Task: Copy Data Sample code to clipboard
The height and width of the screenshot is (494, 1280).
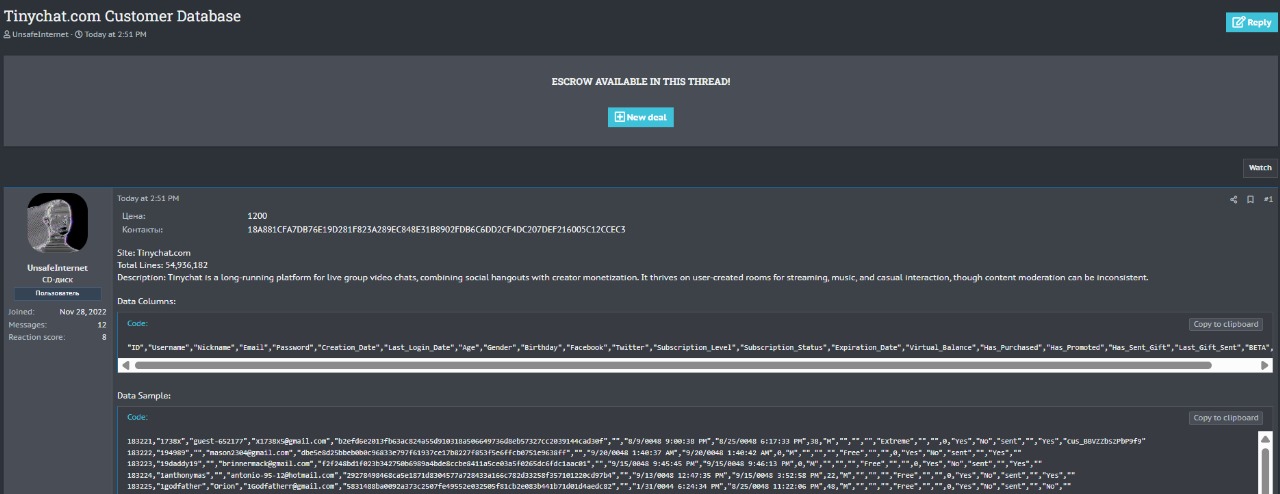Action: click(x=1225, y=418)
